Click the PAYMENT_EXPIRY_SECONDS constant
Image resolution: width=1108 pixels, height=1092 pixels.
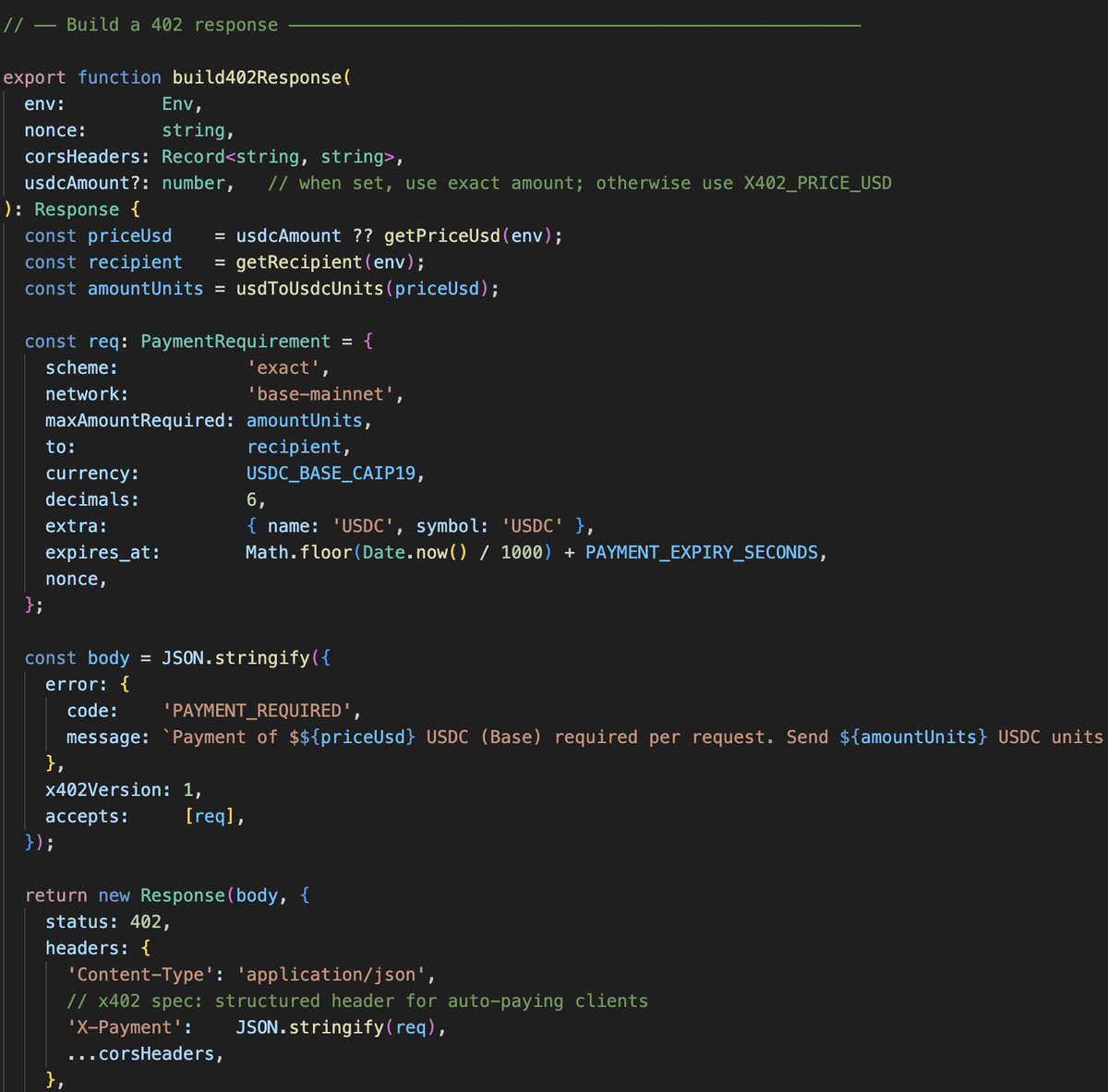pos(702,552)
